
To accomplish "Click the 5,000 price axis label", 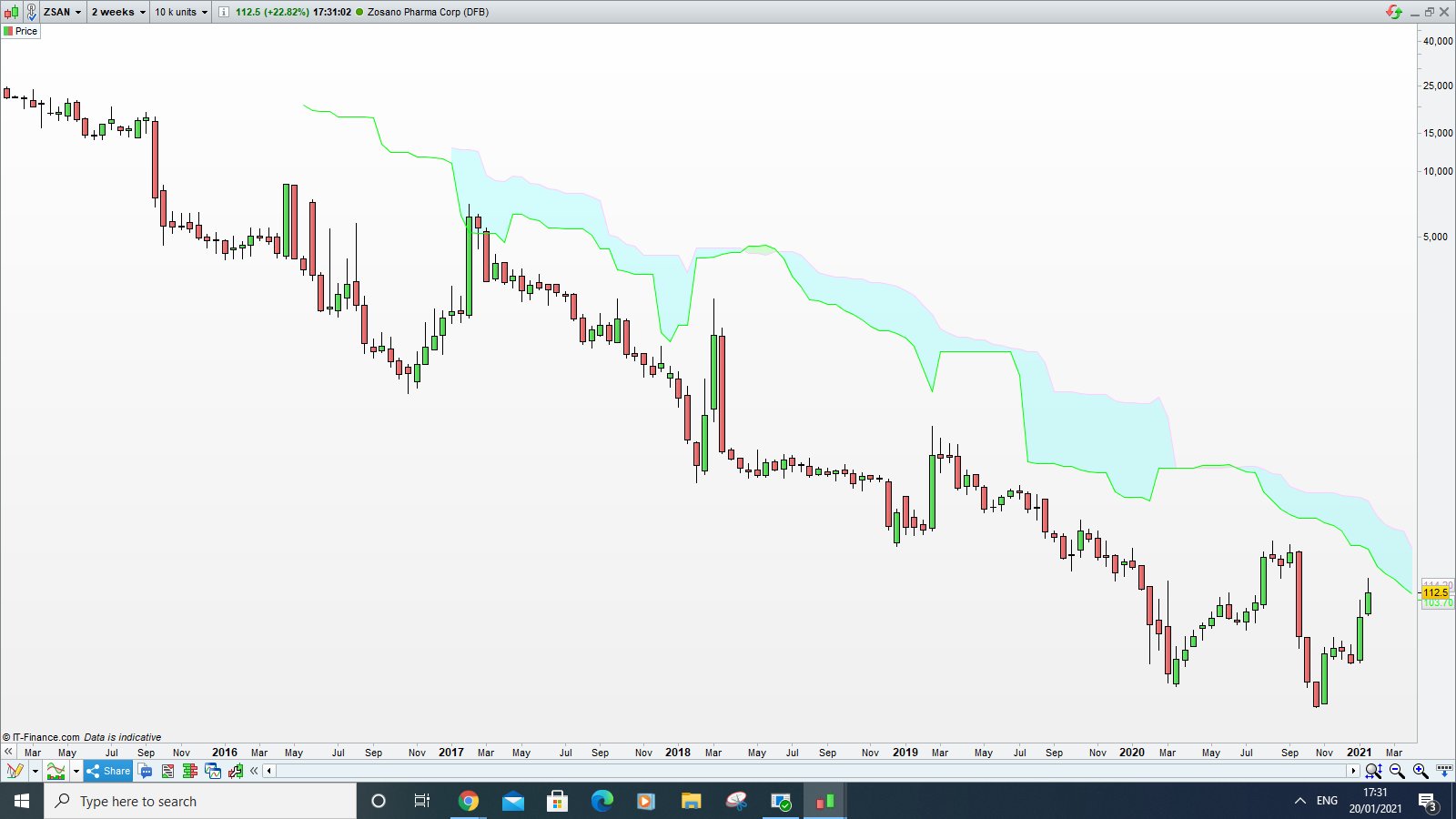I will [1435, 237].
